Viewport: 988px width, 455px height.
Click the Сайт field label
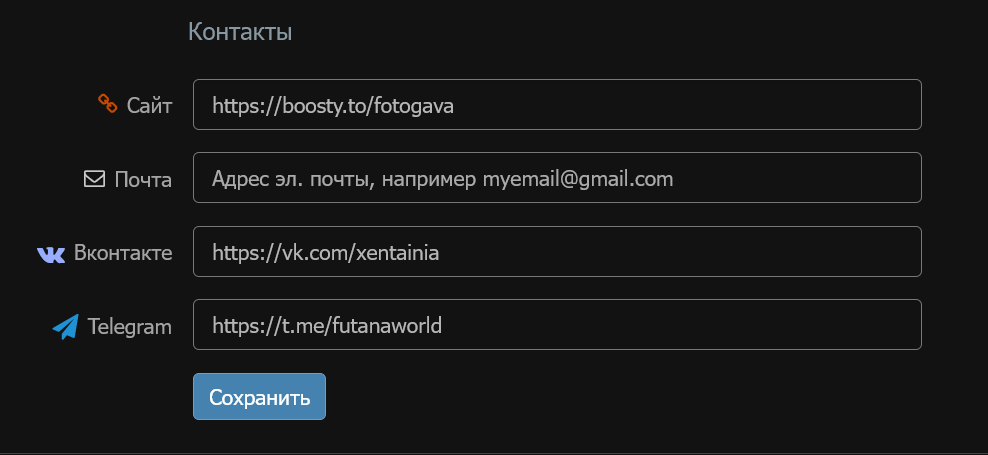[150, 105]
